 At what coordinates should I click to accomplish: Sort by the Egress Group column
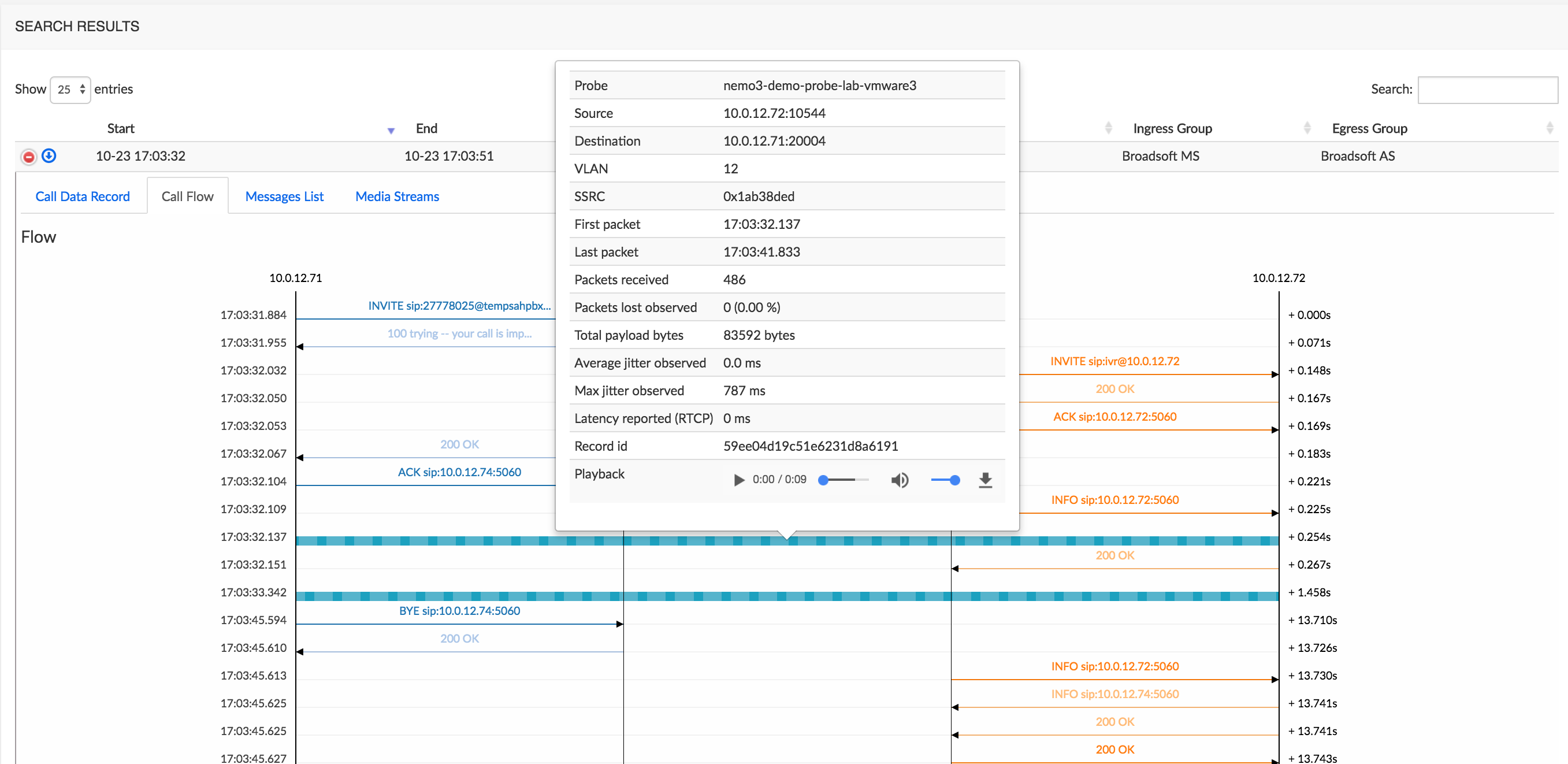tap(1369, 128)
